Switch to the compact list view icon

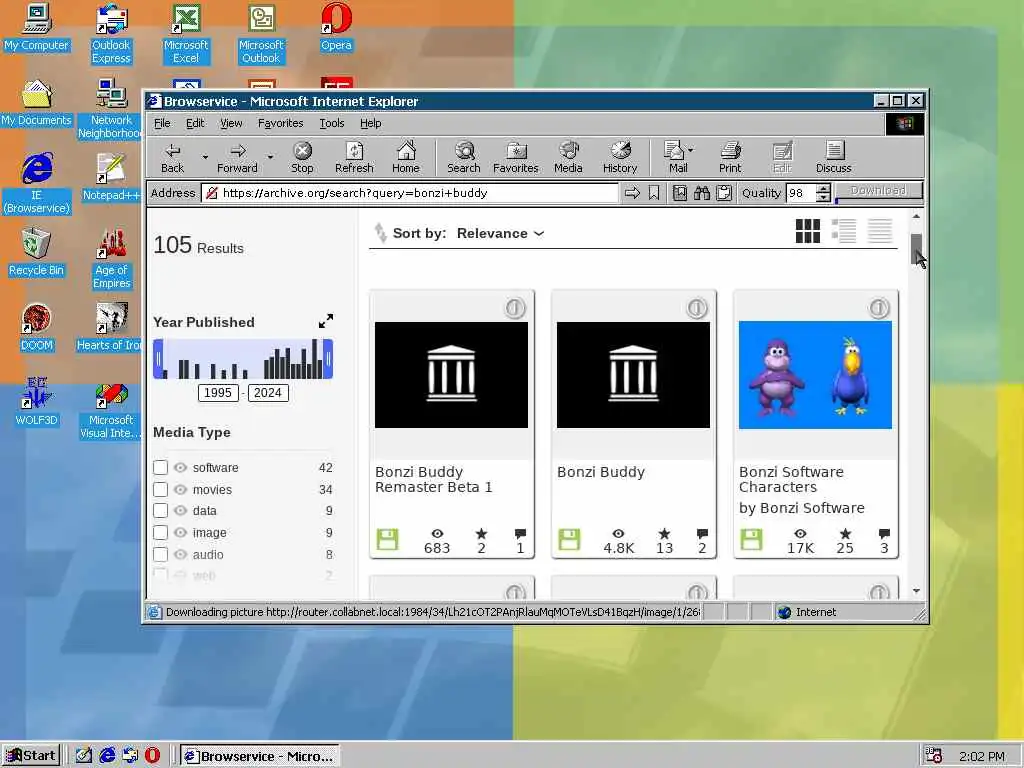point(880,231)
